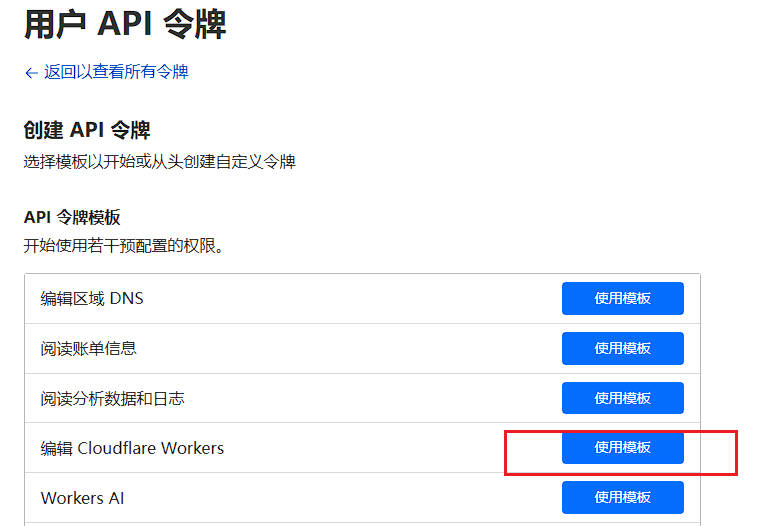779x526 pixels.
Task: Select the 阅读账单信息 row label
Action: [x=88, y=348]
